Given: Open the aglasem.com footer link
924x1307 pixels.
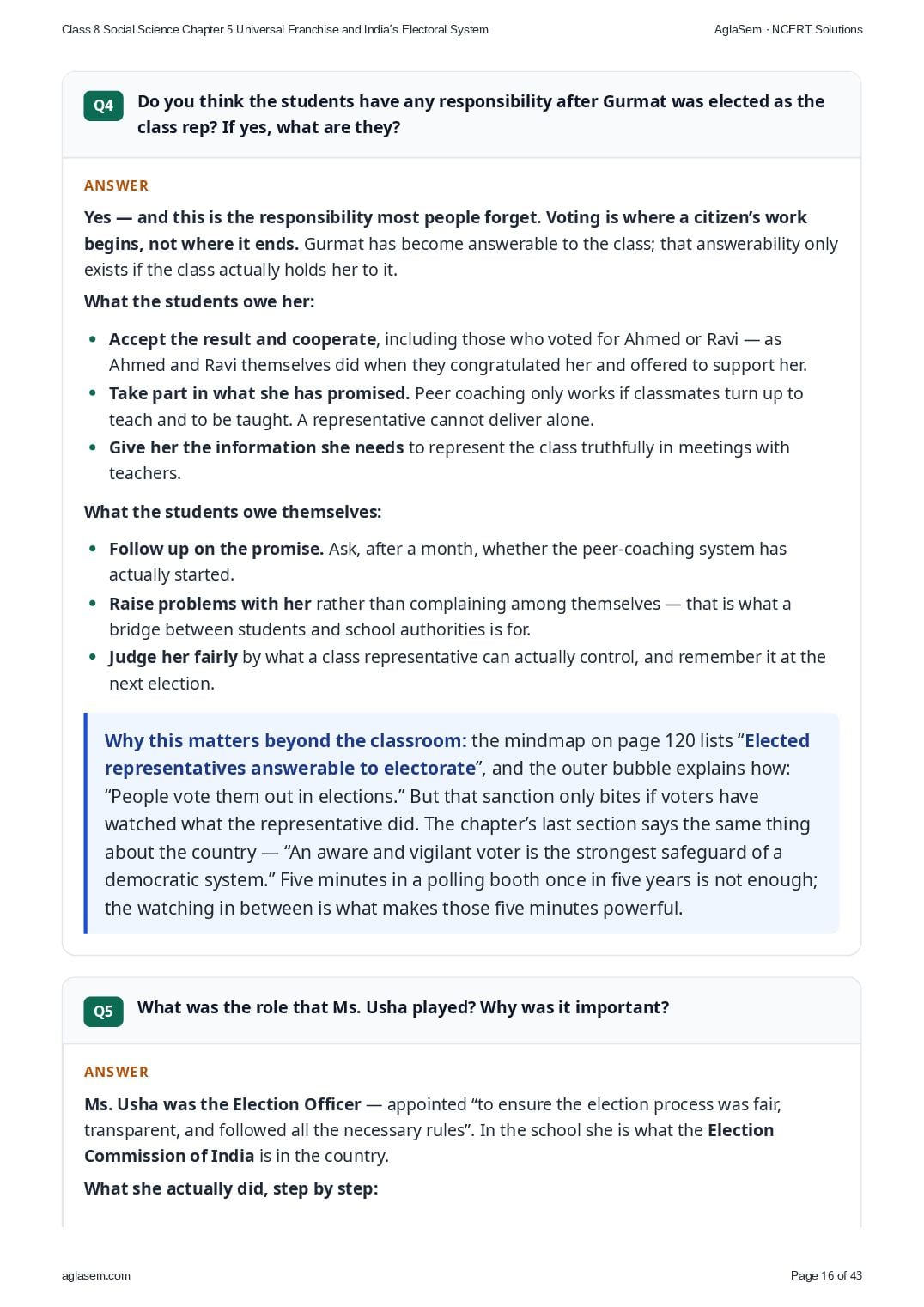Looking at the screenshot, I should (x=96, y=1275).
